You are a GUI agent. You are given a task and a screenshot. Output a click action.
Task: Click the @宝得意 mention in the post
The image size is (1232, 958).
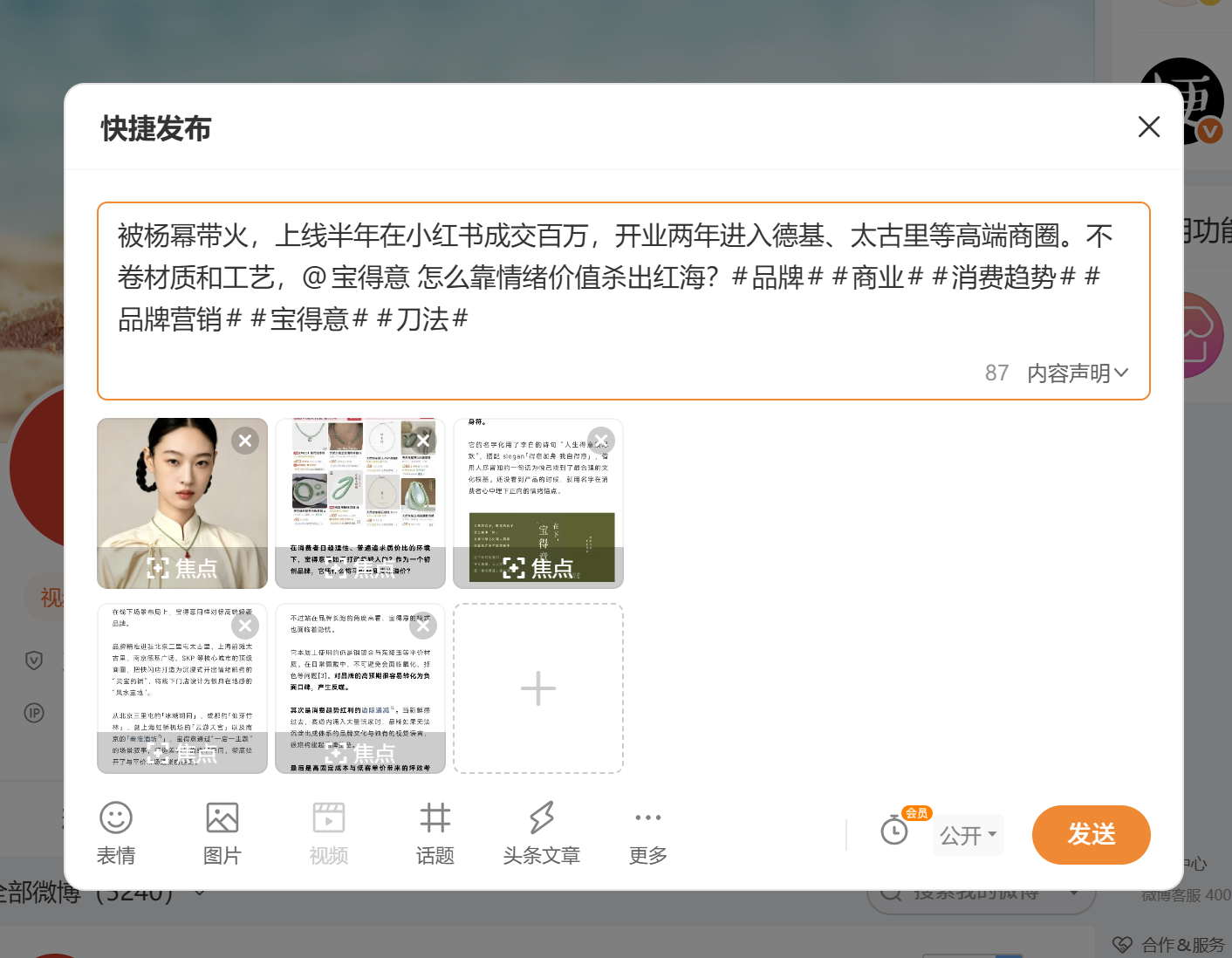(356, 277)
